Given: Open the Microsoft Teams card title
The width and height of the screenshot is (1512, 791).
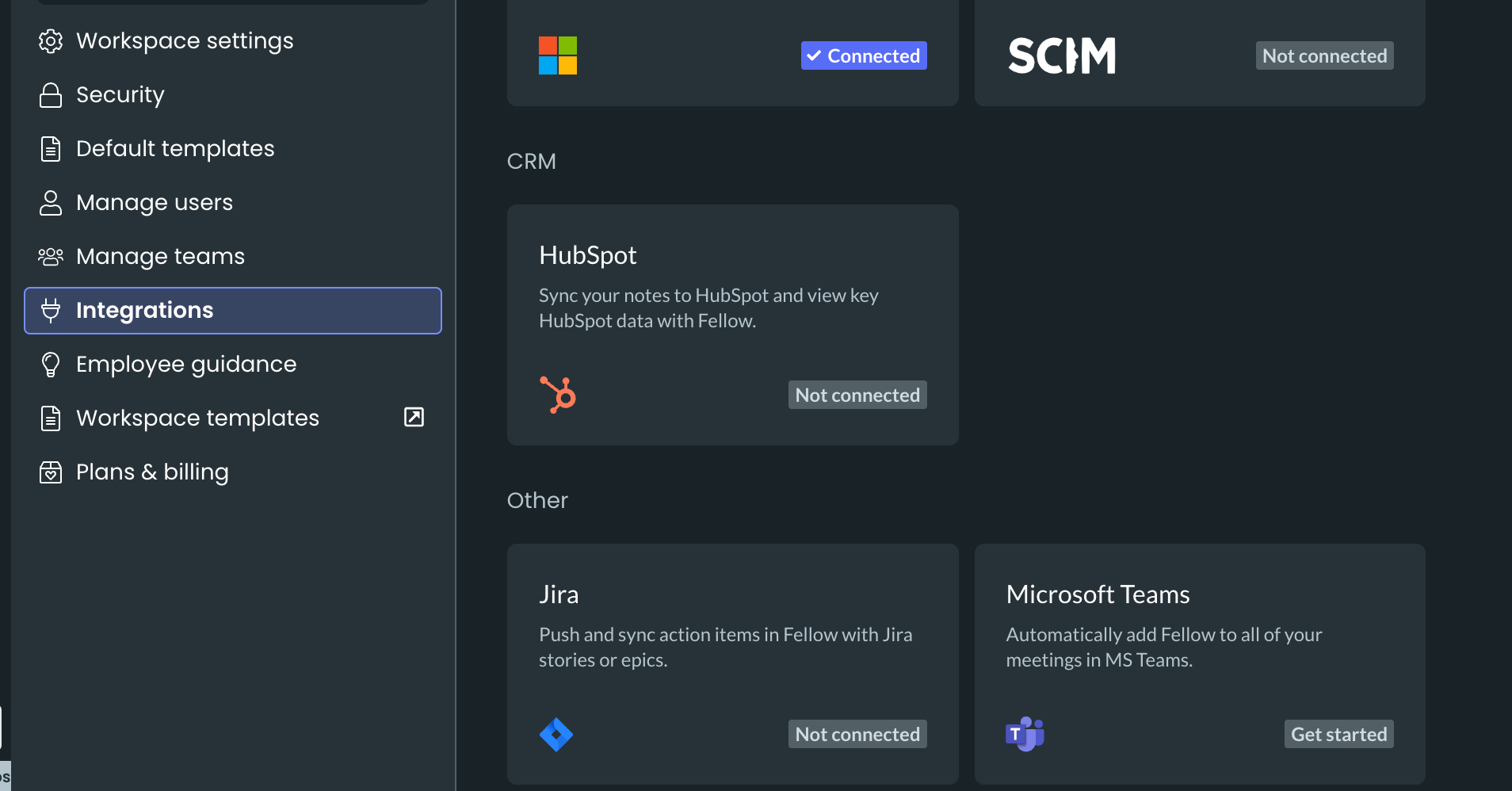Looking at the screenshot, I should [x=1098, y=594].
